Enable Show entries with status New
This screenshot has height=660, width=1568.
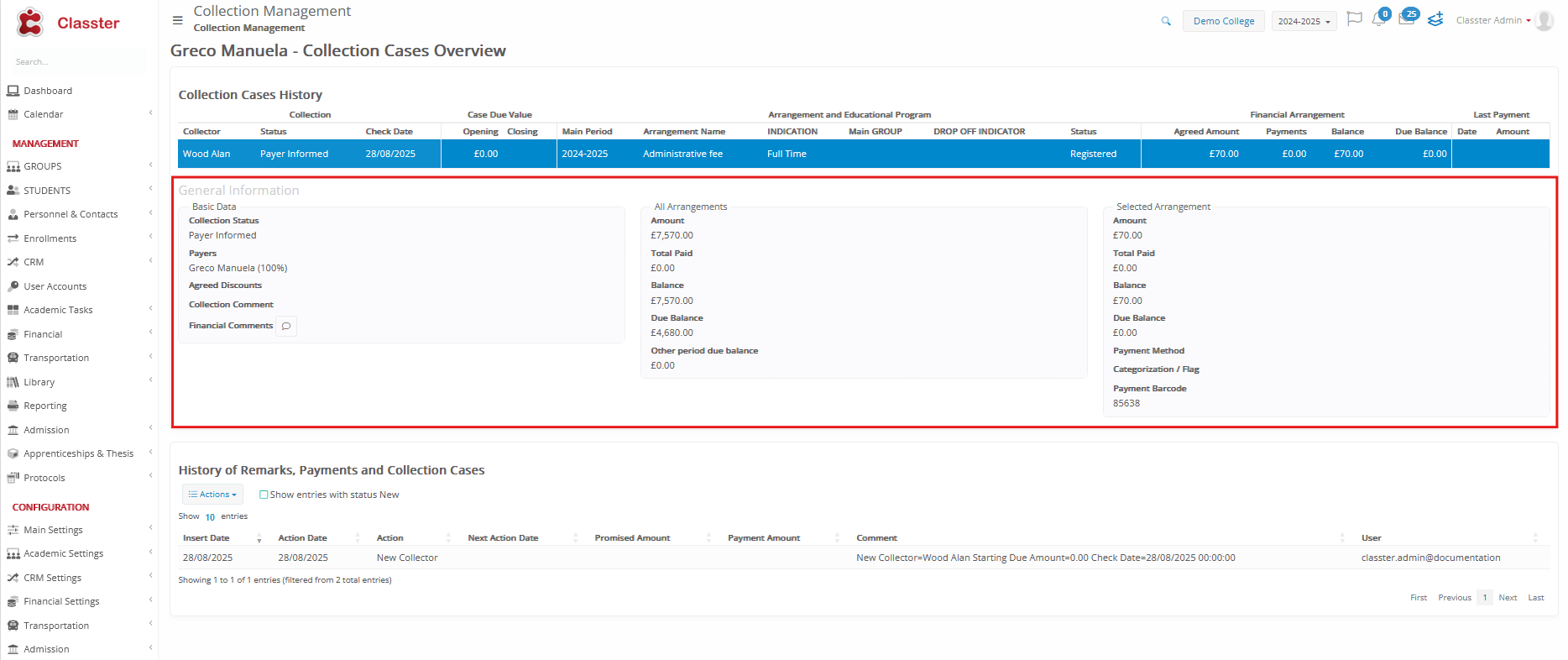pos(264,495)
